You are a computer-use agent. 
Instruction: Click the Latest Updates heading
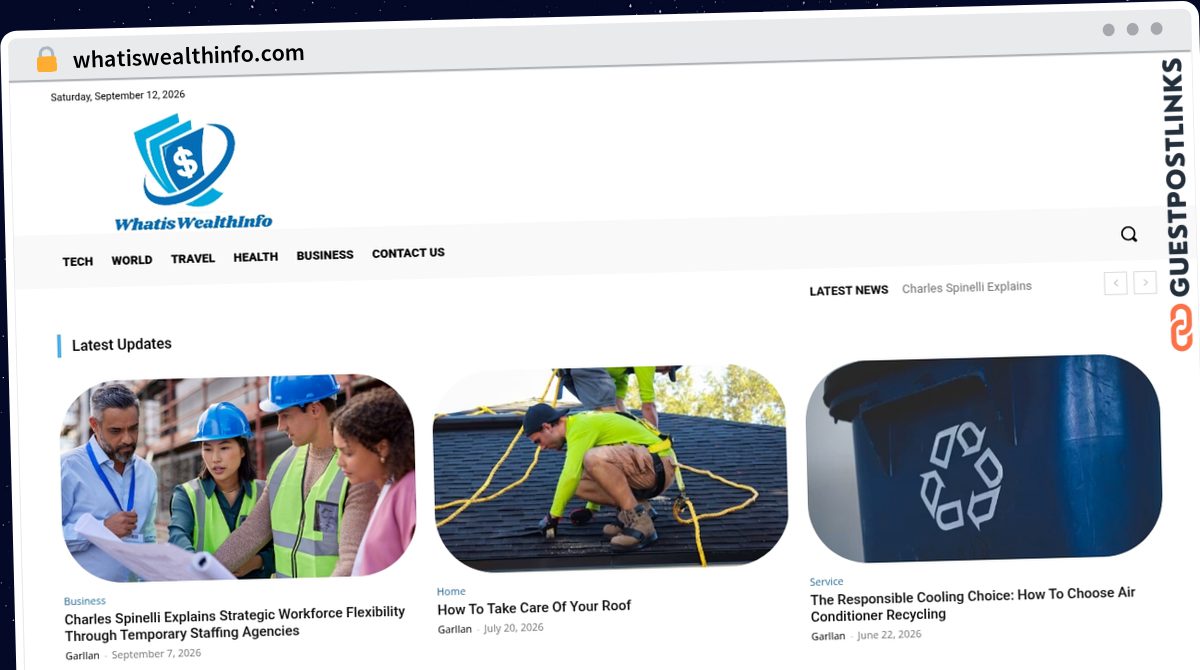(122, 344)
